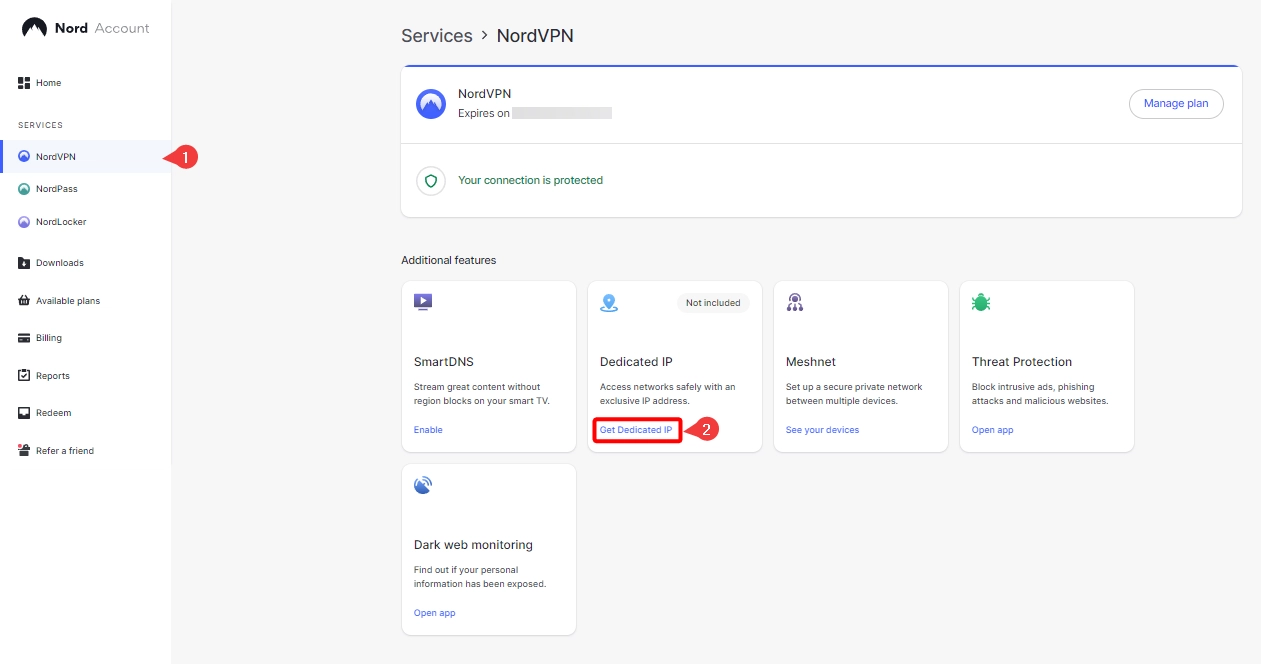Click the NordVPN round logo in header card

pos(431,104)
